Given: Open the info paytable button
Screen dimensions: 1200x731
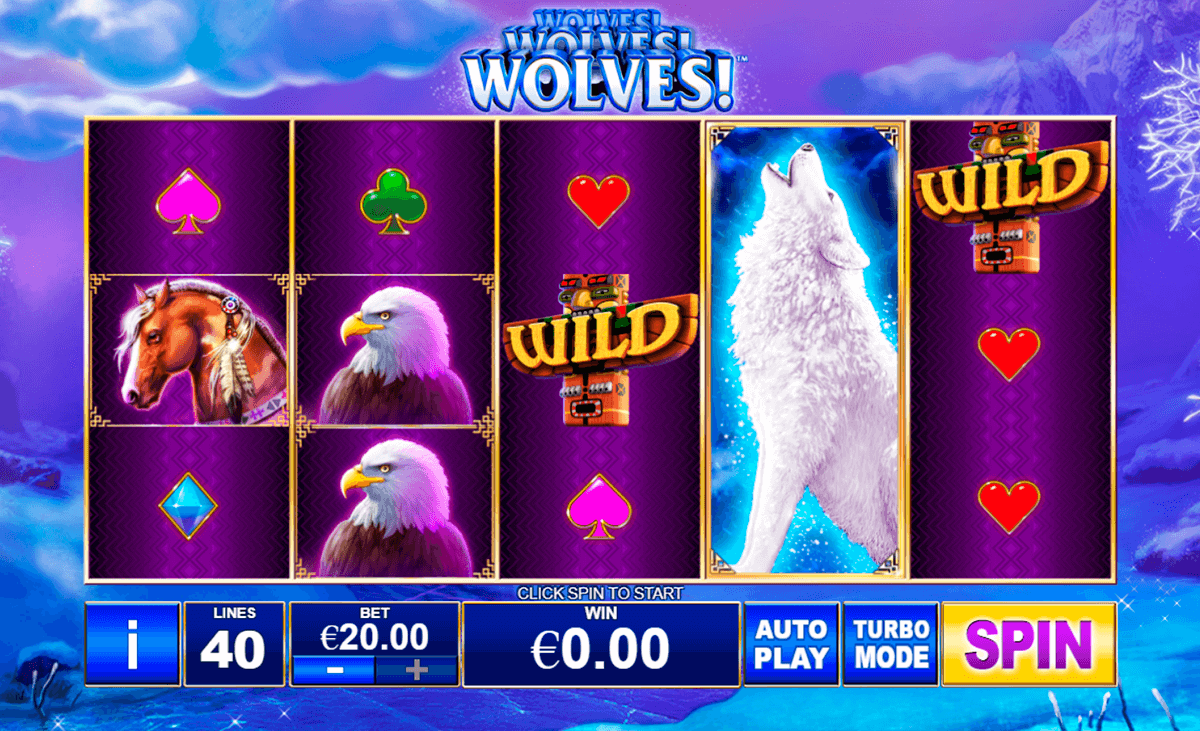Looking at the screenshot, I should point(133,644).
